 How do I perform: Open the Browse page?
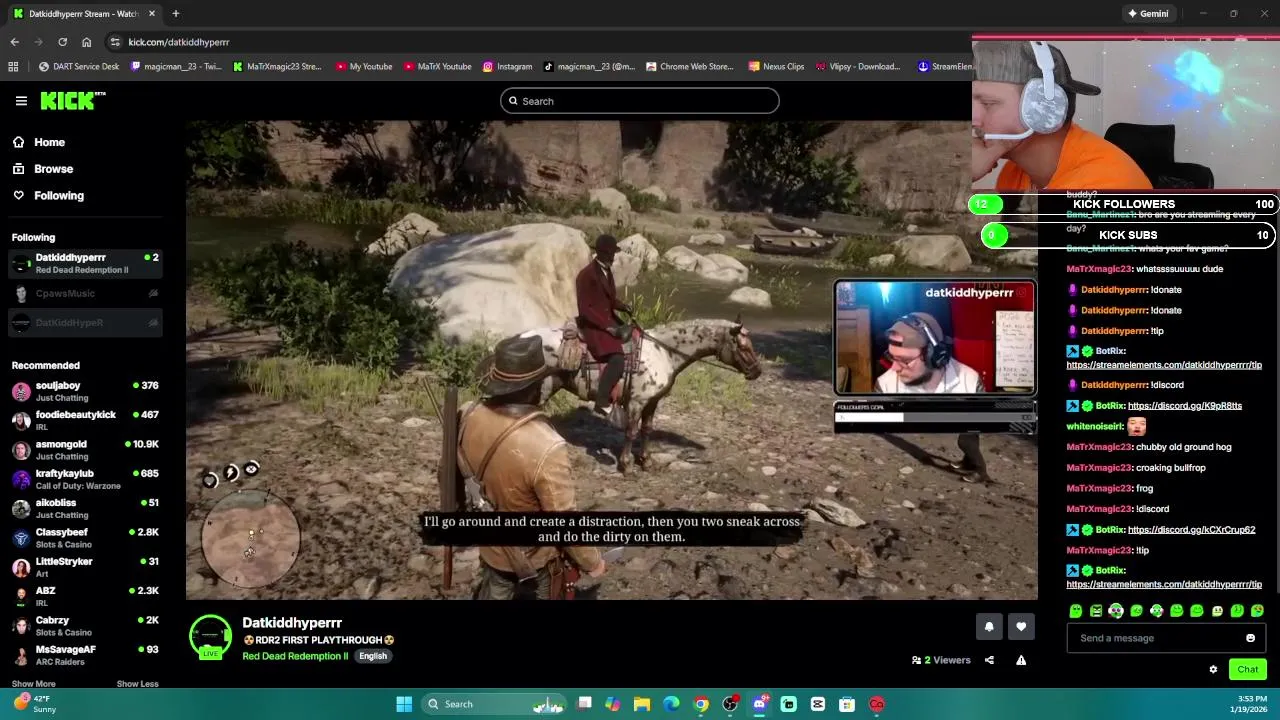53,169
